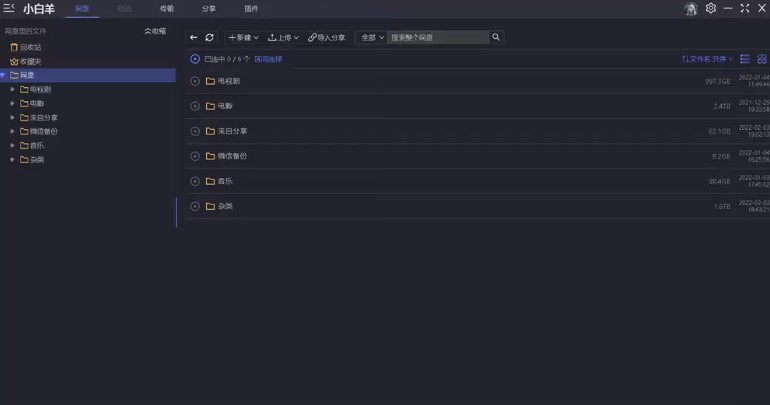Select the 电视剧 row checkbox
This screenshot has width=770, height=405.
[195, 81]
